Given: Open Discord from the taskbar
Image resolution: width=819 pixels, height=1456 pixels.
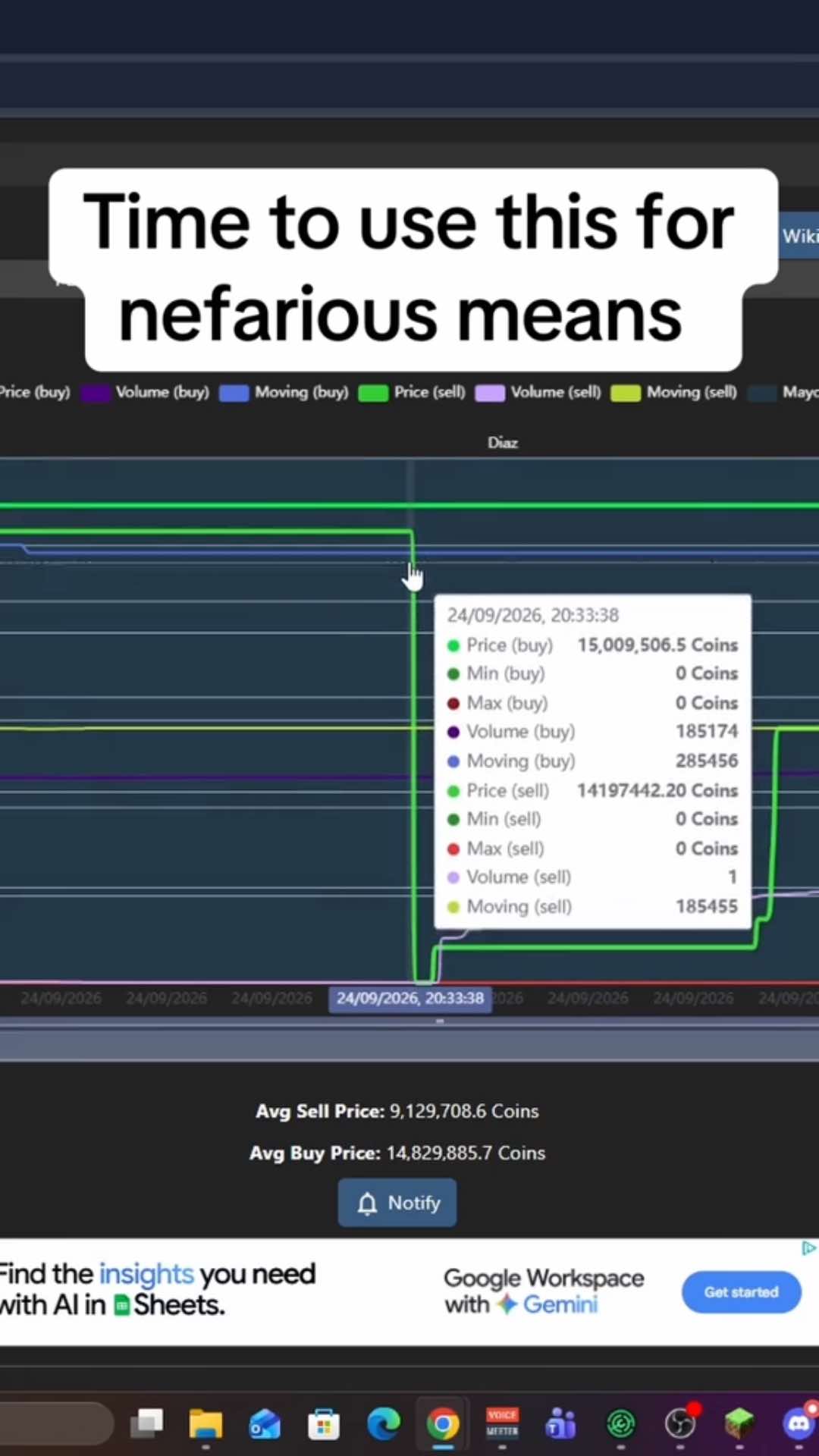Looking at the screenshot, I should 799,1424.
